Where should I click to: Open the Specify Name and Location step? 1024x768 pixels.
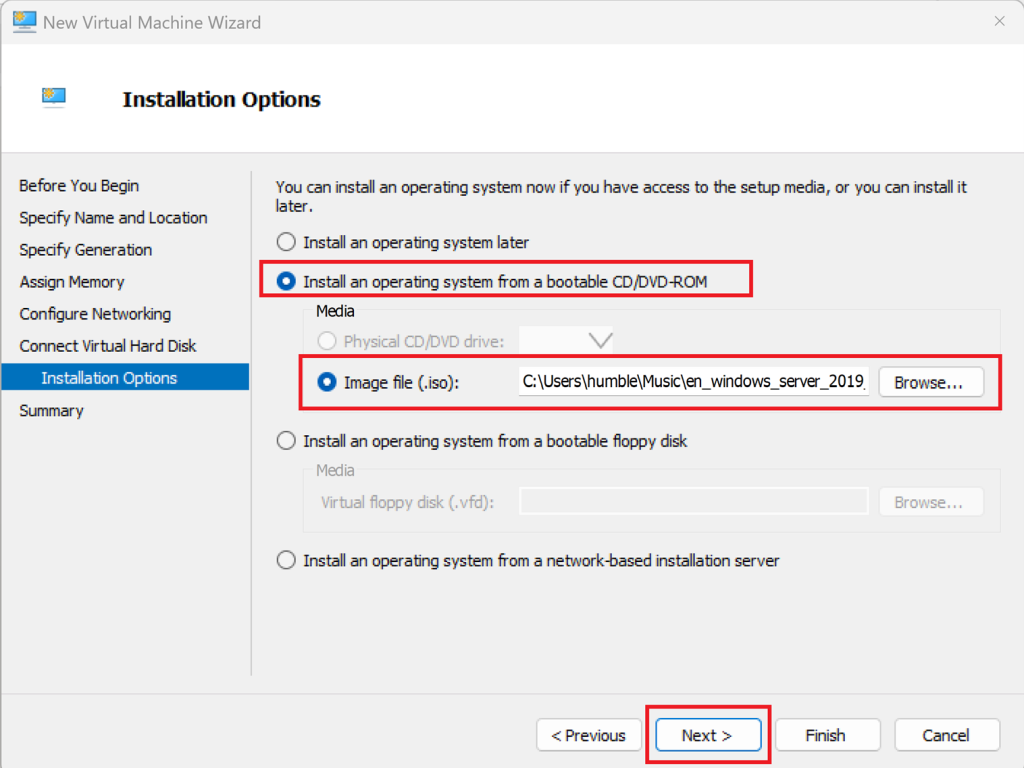coord(113,218)
